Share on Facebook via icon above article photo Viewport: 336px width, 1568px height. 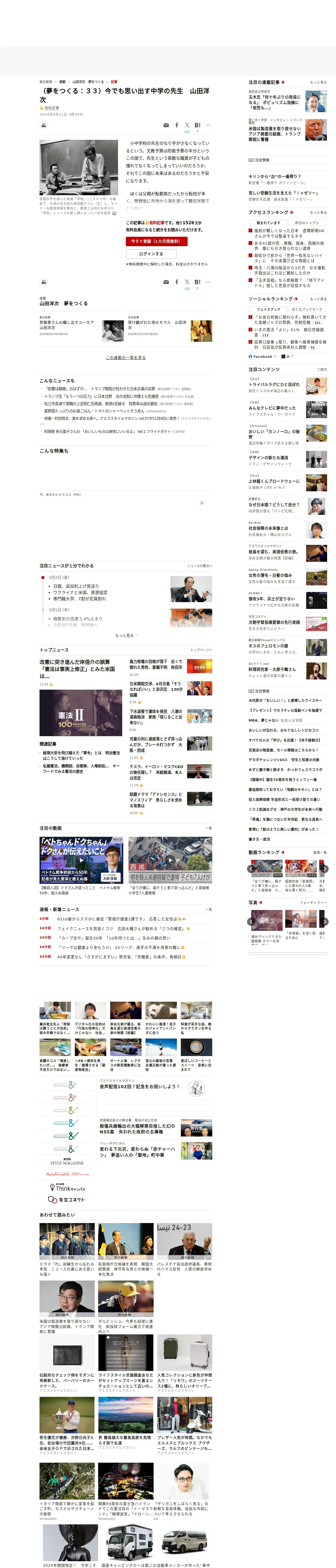tap(177, 125)
